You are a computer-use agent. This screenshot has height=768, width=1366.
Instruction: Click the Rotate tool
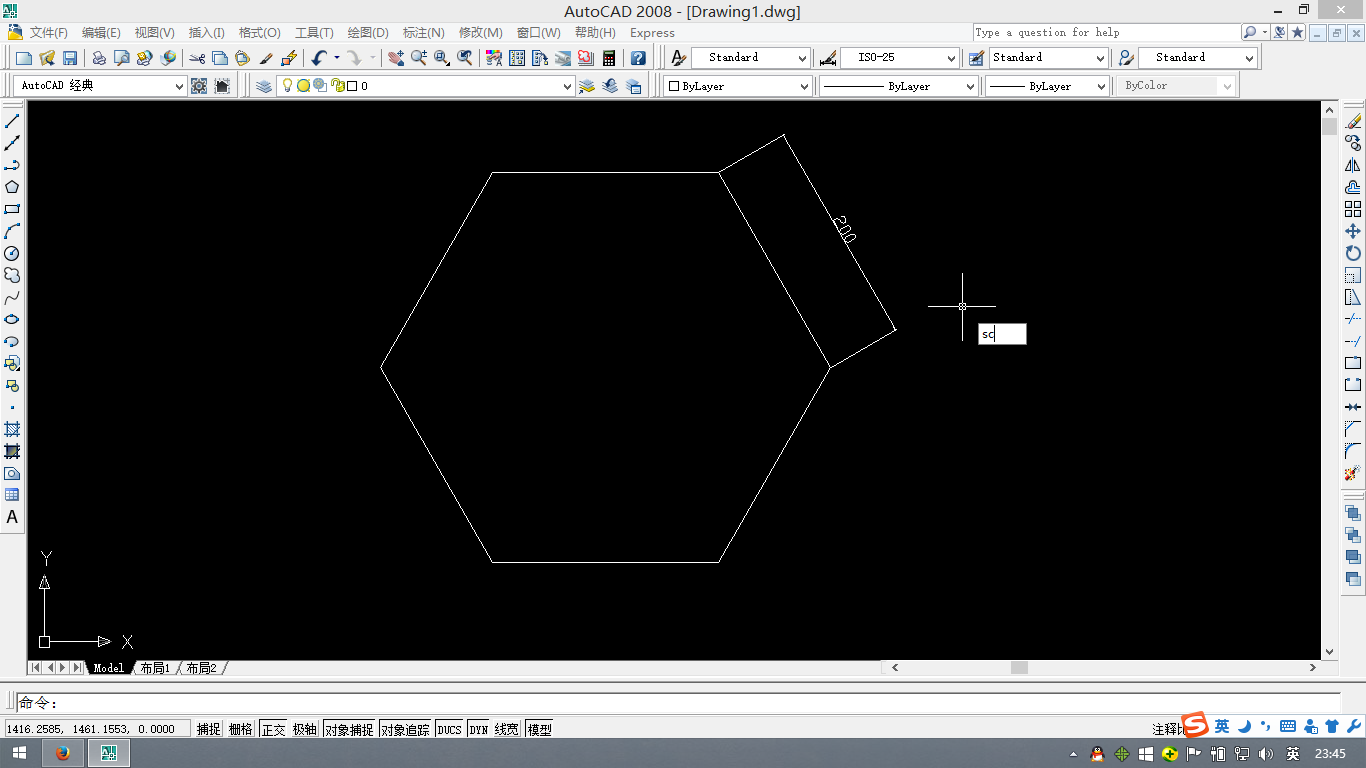tap(1353, 253)
